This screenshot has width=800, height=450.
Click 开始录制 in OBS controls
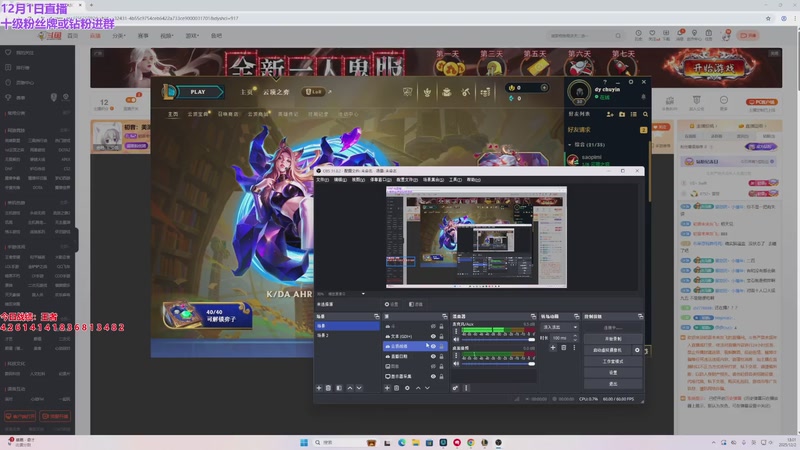pos(613,339)
